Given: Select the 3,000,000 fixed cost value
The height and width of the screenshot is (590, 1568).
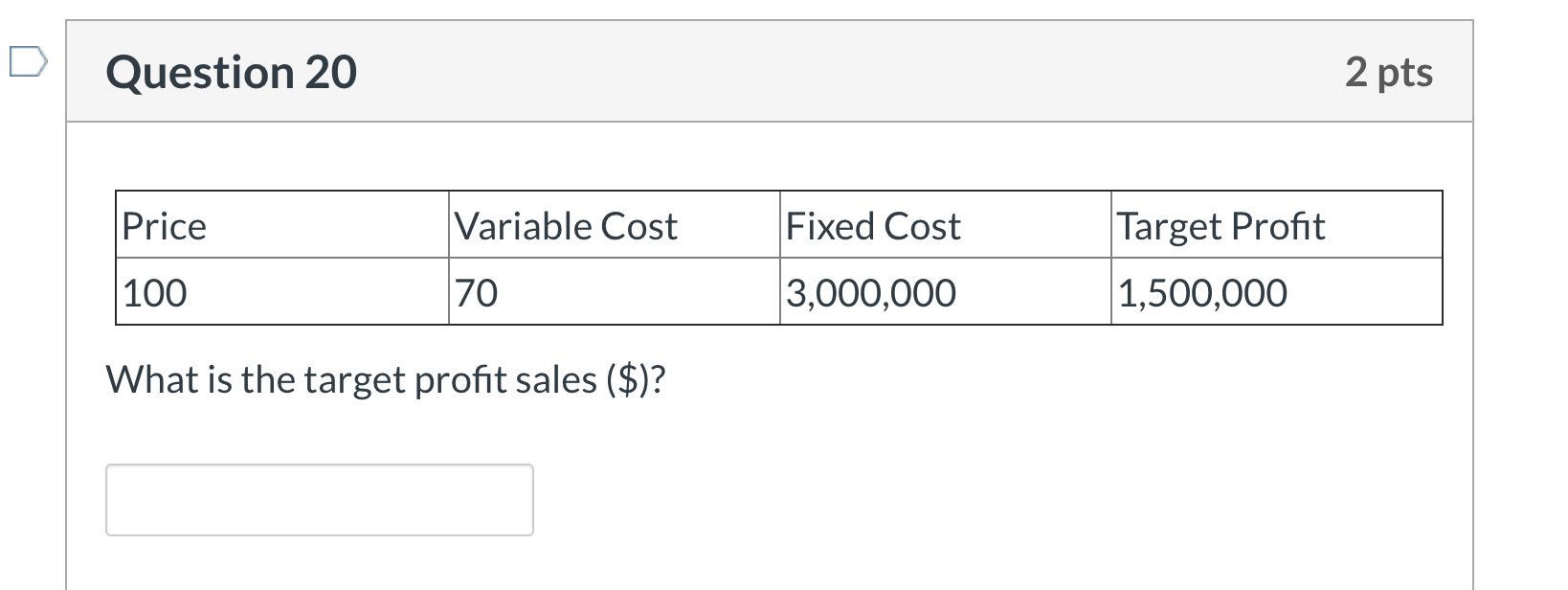Looking at the screenshot, I should click(869, 292).
